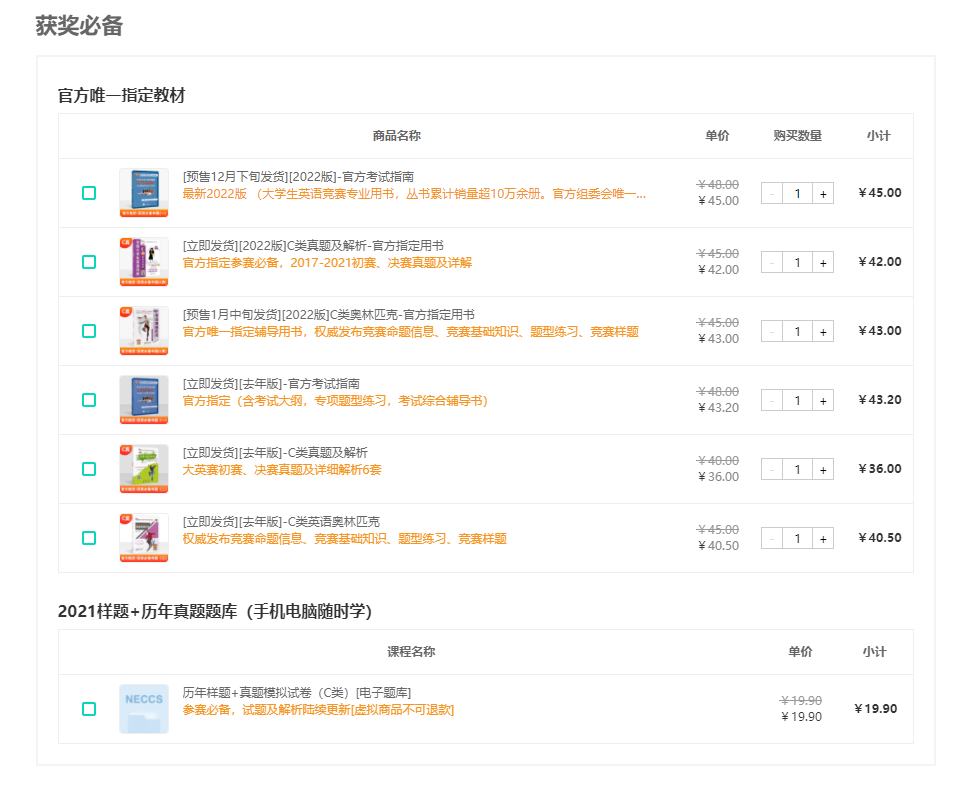Open the [2022版]C类奥林匹克-官方指定用书 title link
This screenshot has height=796, width=970.
click(328, 315)
